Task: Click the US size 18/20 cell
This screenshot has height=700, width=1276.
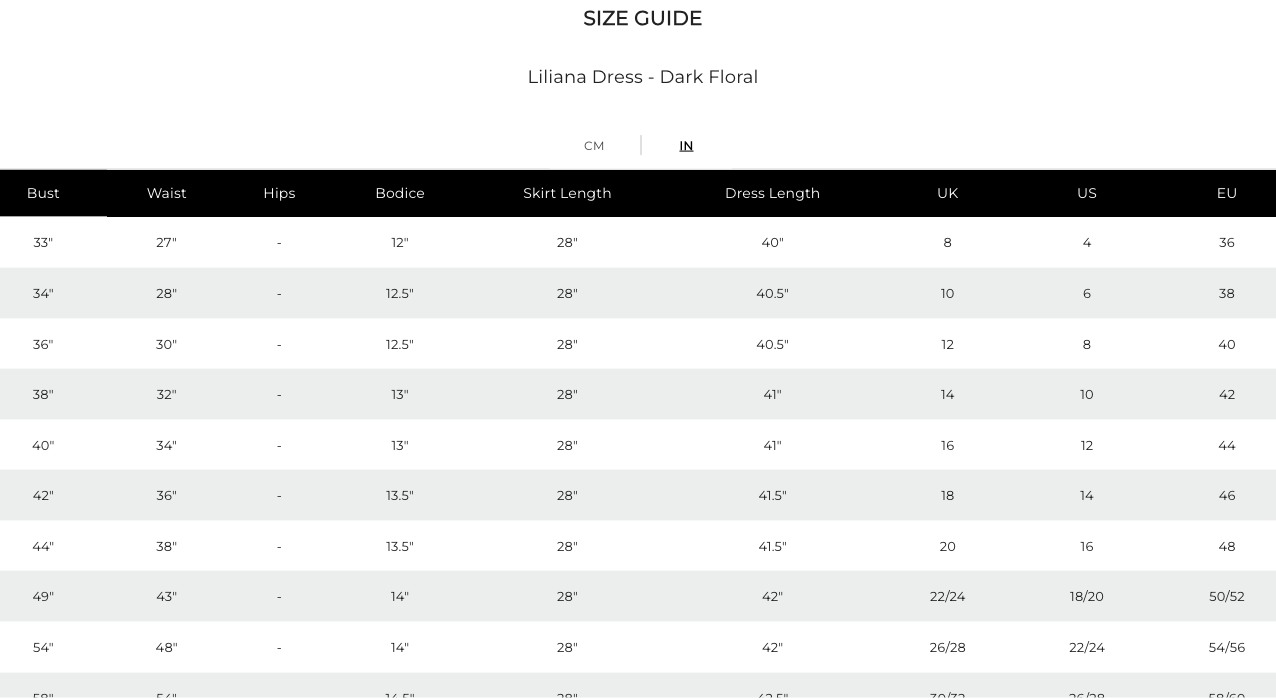Action: [1087, 597]
